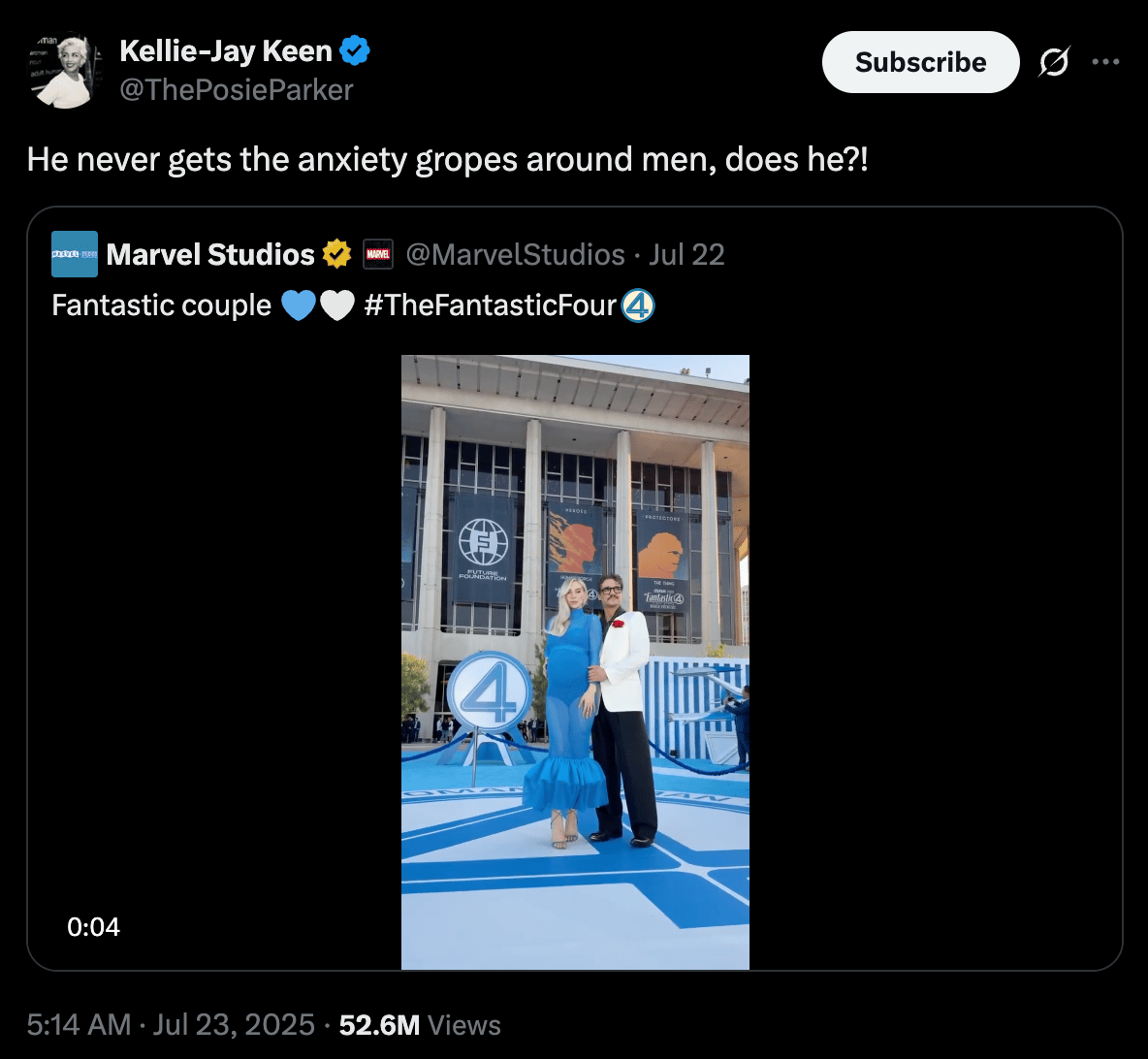Open the 5:14 AM Jul 23, 2025 timestamp
Image resolution: width=1148 pixels, height=1059 pixels.
(x=171, y=1025)
